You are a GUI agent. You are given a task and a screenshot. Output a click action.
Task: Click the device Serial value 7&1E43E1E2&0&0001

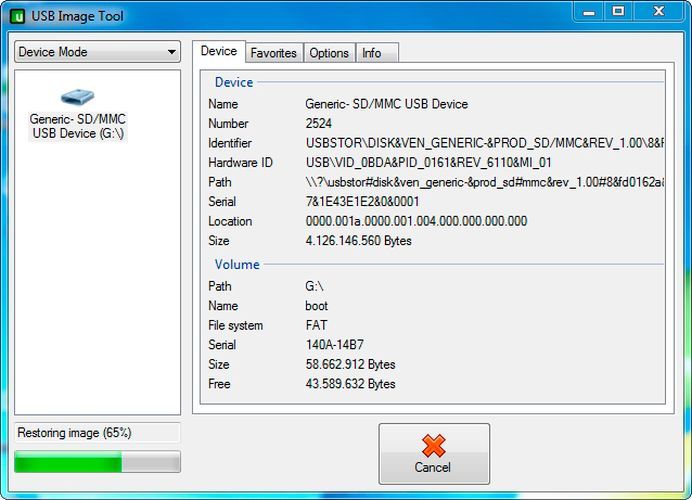point(362,202)
